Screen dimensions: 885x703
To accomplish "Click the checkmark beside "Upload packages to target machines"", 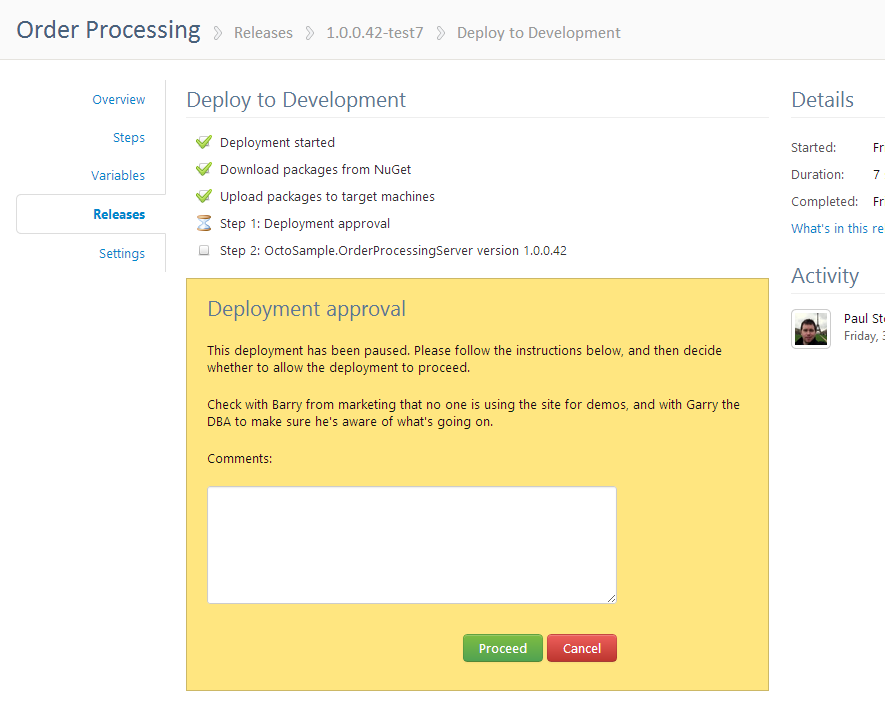I will 204,196.
